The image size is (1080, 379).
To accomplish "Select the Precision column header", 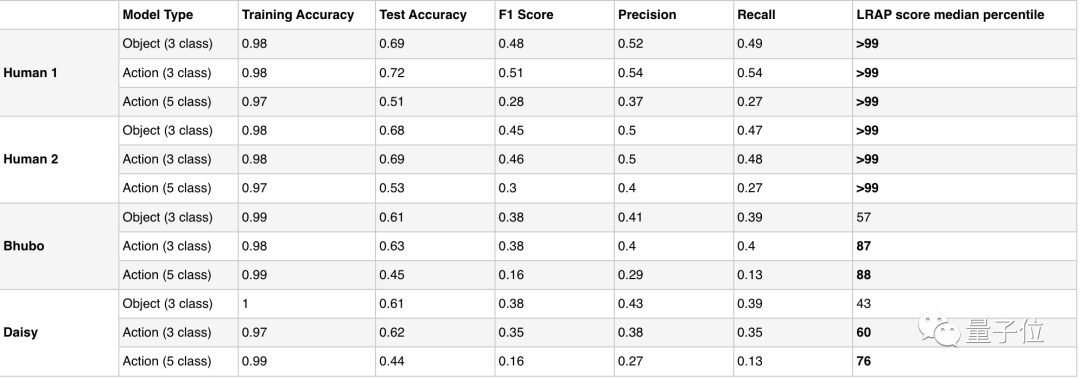I will coord(647,14).
